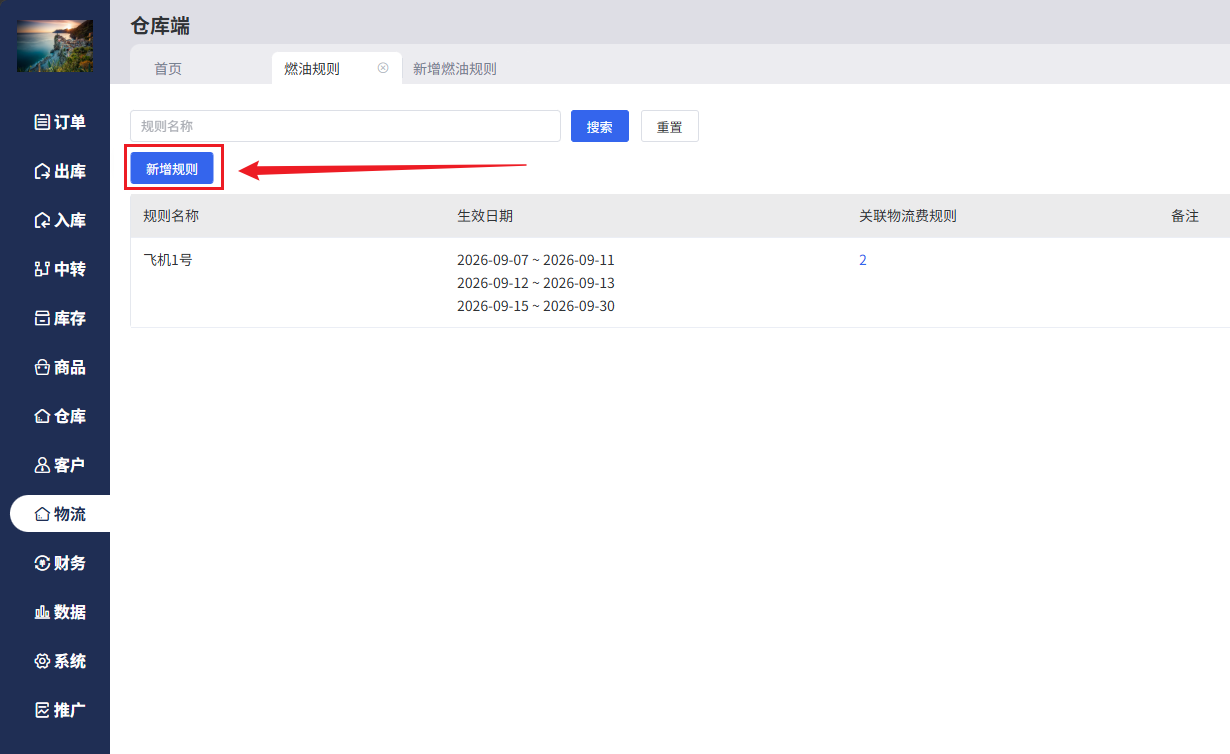Click date range 2026-09-07 ~ 2026-09-11
Screen dimensions: 1230x754
tap(536, 260)
